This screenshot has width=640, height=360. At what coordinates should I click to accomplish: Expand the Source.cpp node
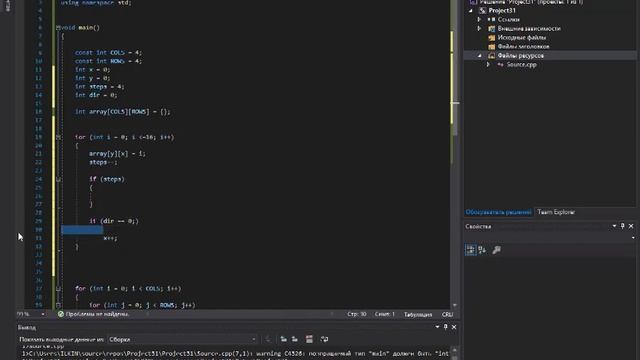[488, 64]
